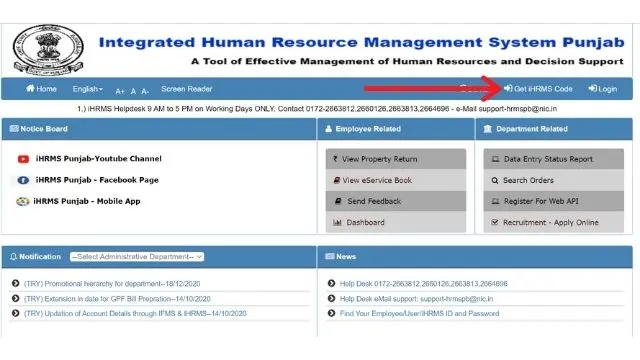Click the iHRMS Helpdesk contact notice text
Image resolution: width=640 pixels, height=360 pixels.
point(317,109)
